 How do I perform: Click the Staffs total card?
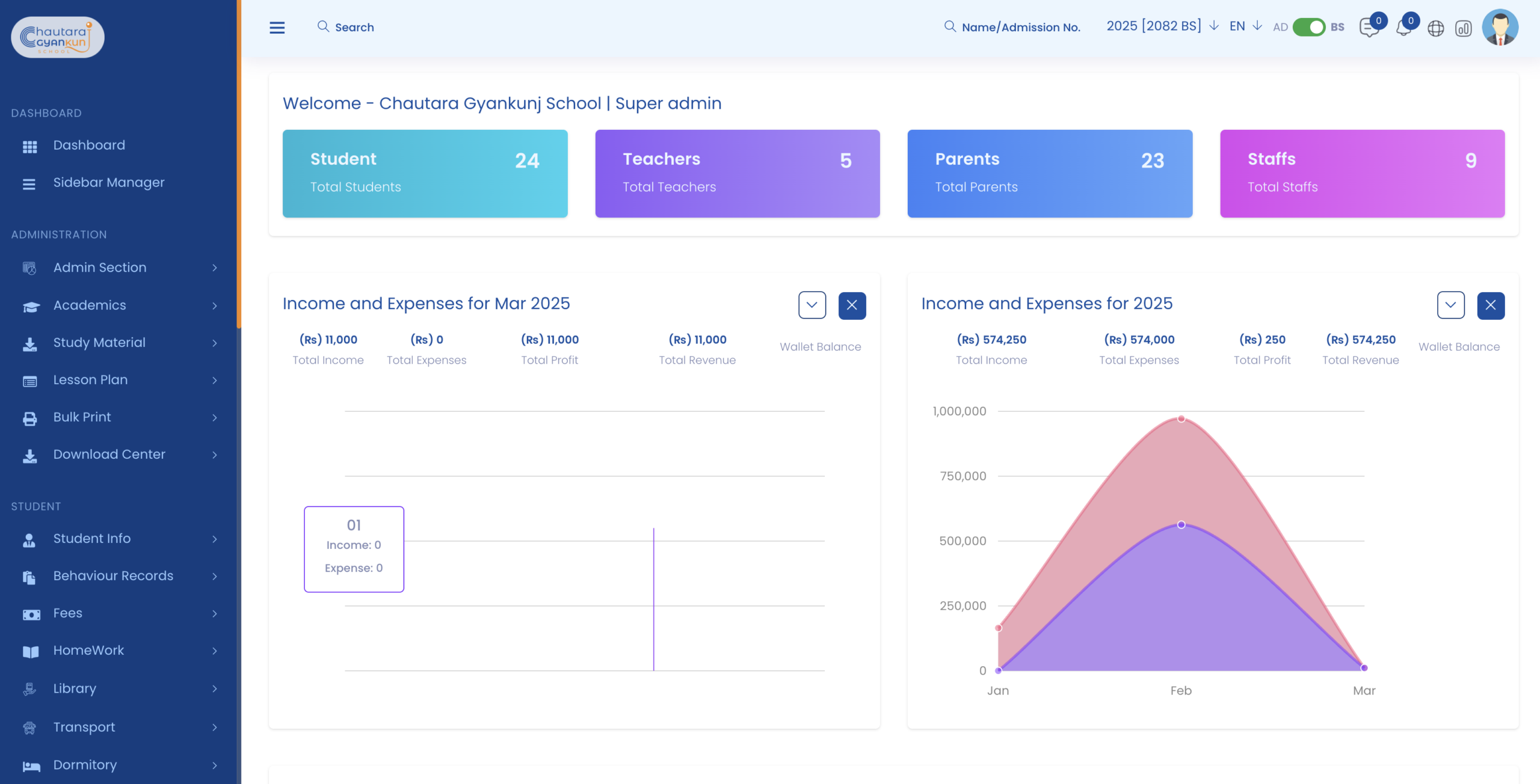click(x=1362, y=173)
